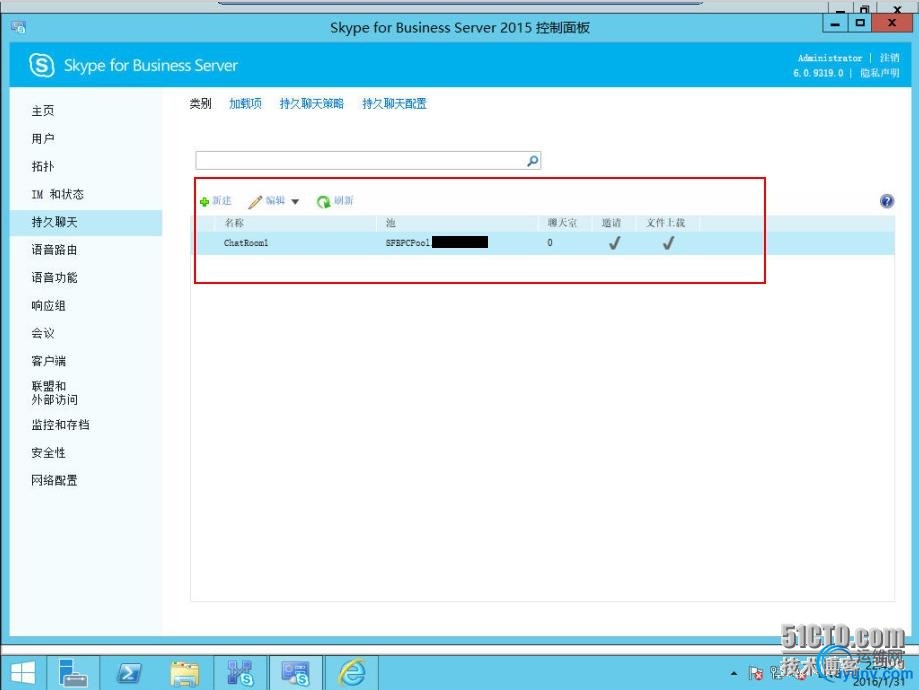Click ChatRoom1's 邀请 checkmark

click(614, 243)
